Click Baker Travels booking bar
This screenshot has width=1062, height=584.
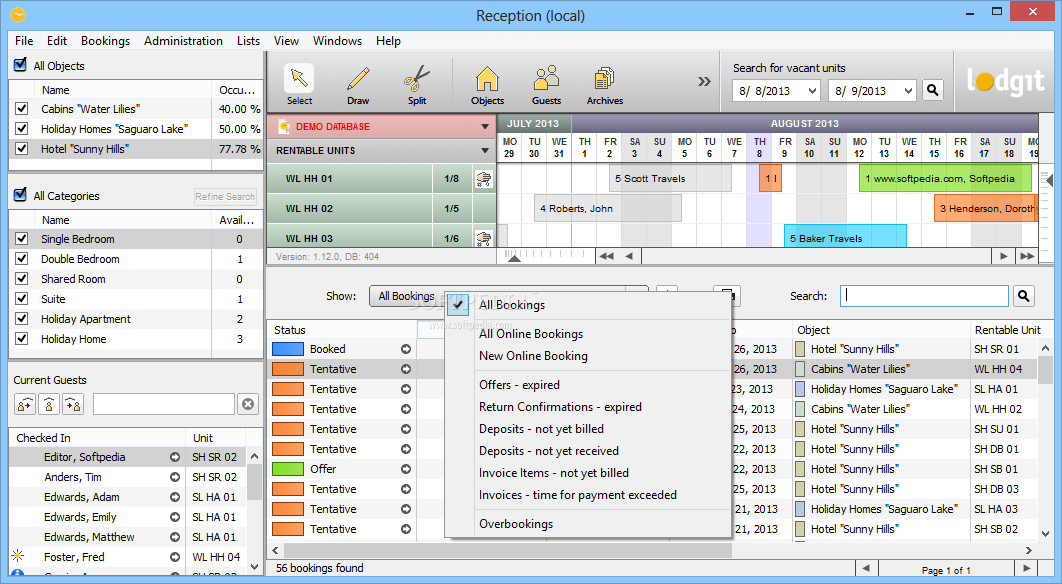[x=845, y=236]
